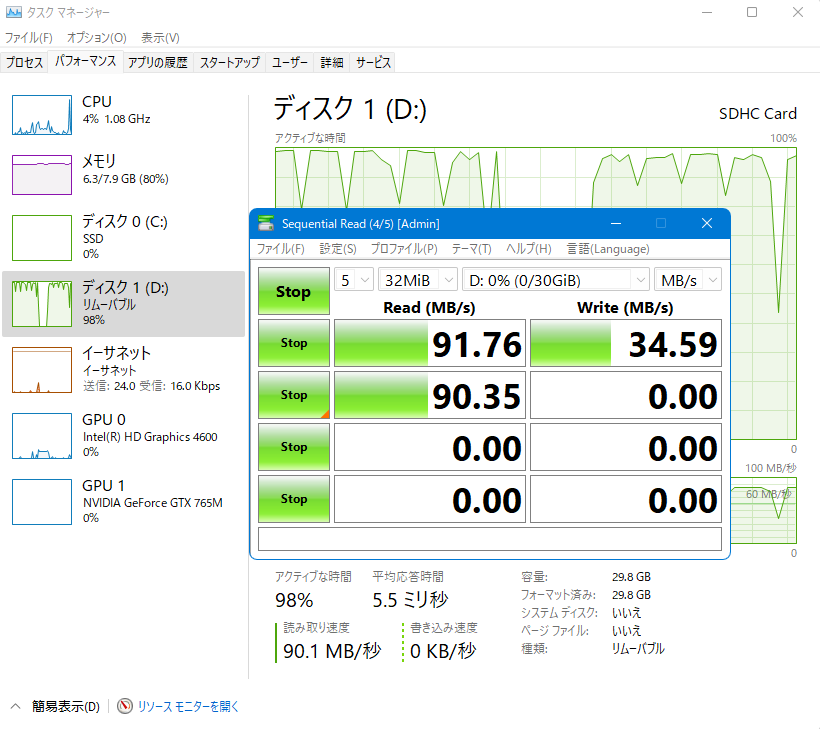Switch to the アプリの履歴 tab
Image resolution: width=820 pixels, height=729 pixels.
pos(158,63)
